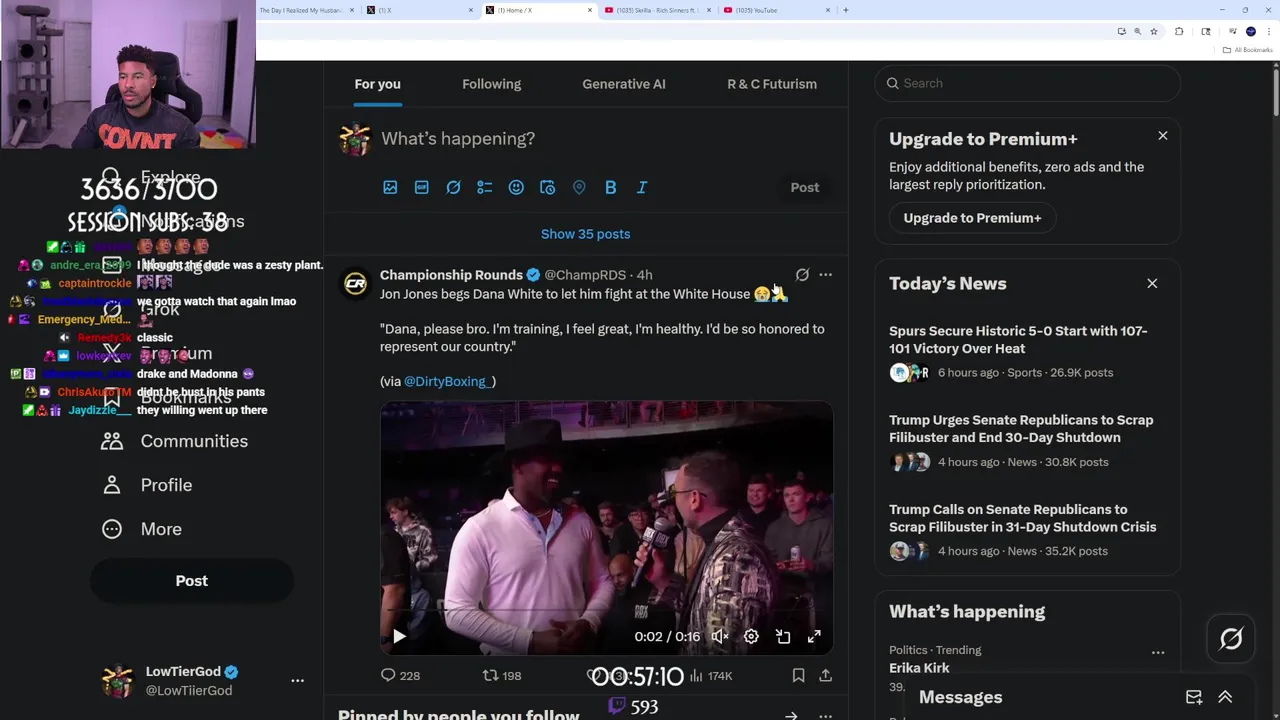This screenshot has width=1280, height=720.
Task: Open Chrome three-dot menu
Action: [x=1267, y=31]
